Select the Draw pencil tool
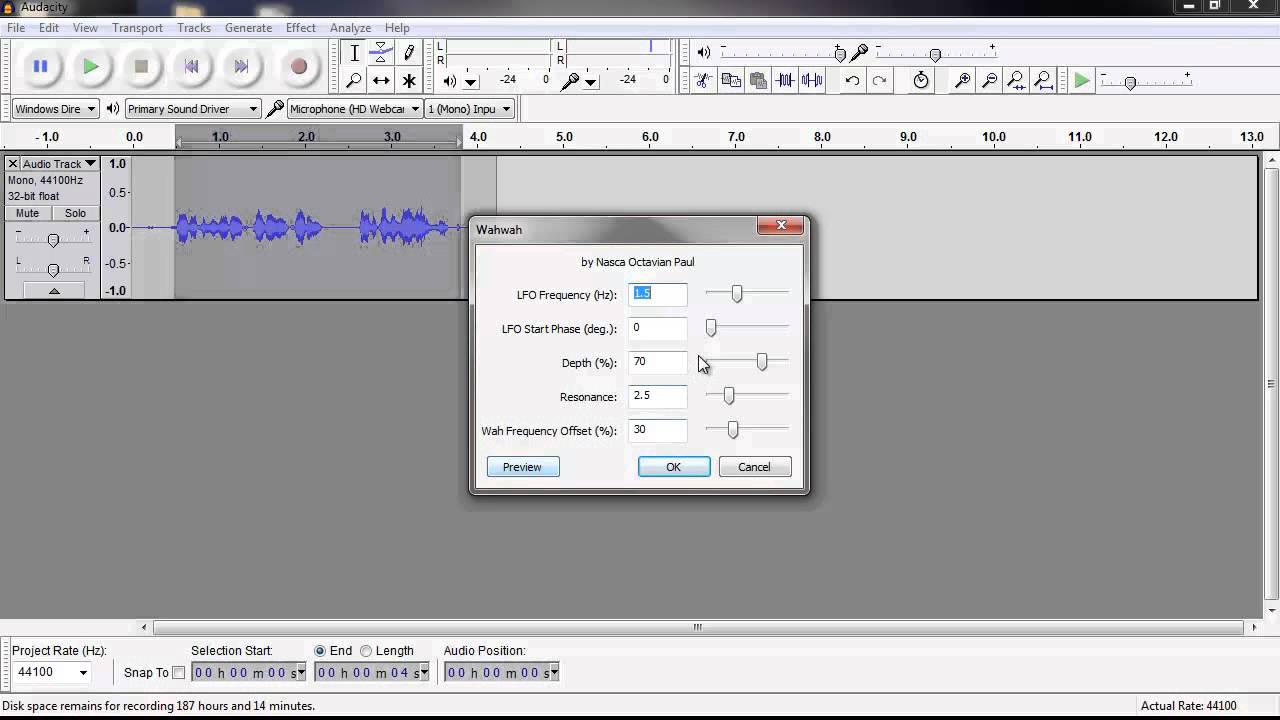This screenshot has width=1280, height=720. click(408, 53)
